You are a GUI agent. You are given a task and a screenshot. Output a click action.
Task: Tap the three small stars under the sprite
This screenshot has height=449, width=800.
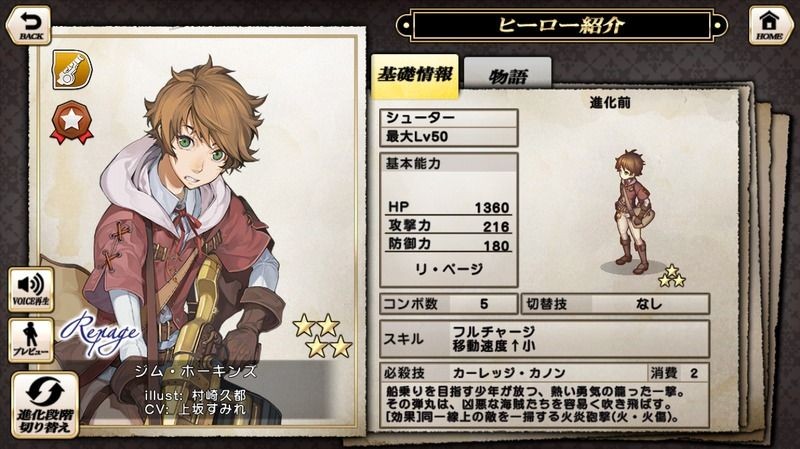[672, 276]
